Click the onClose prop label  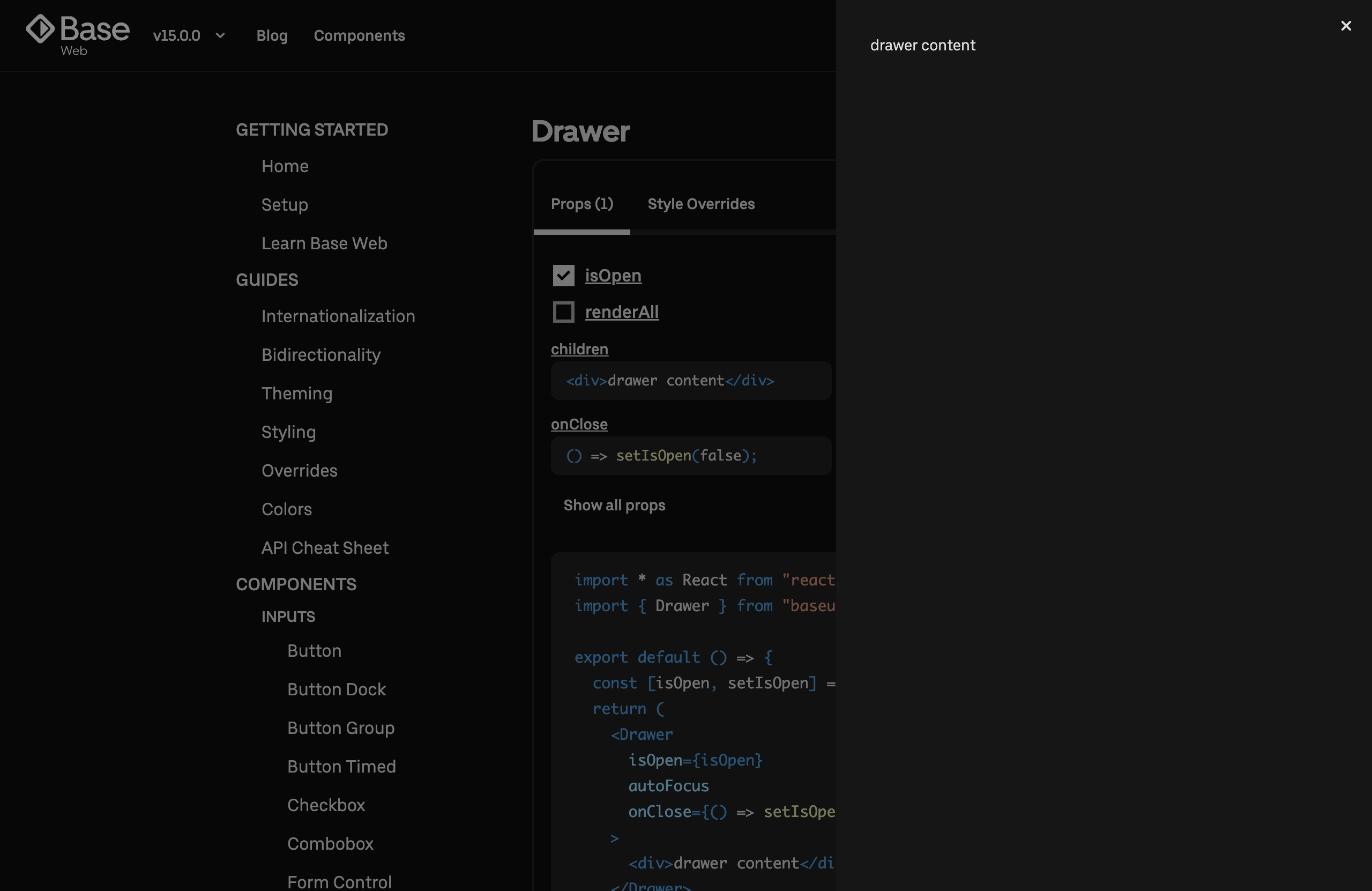click(579, 425)
